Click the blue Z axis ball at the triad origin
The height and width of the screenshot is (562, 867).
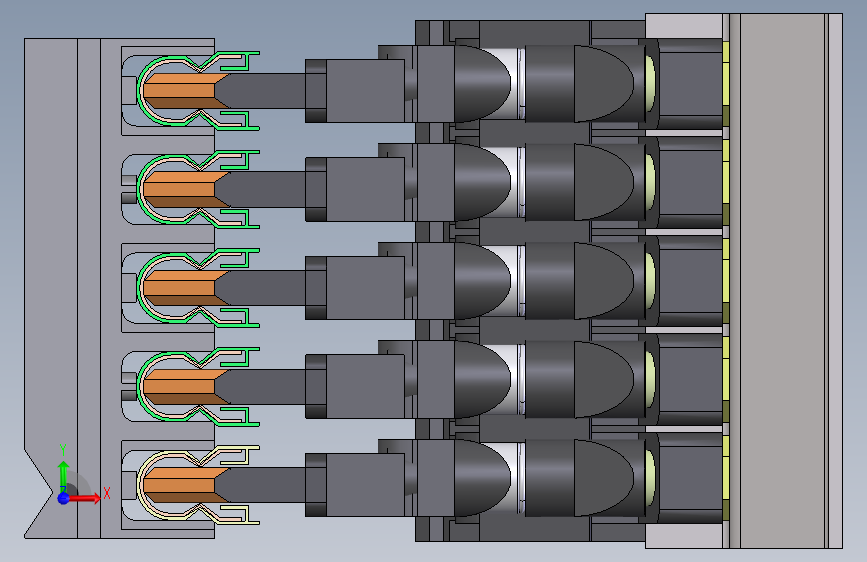64,498
